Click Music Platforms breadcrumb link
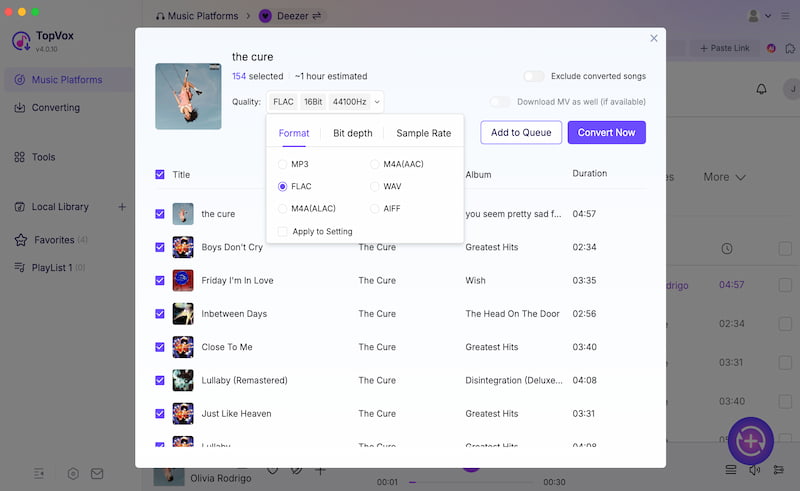The image size is (800, 491). [x=203, y=16]
